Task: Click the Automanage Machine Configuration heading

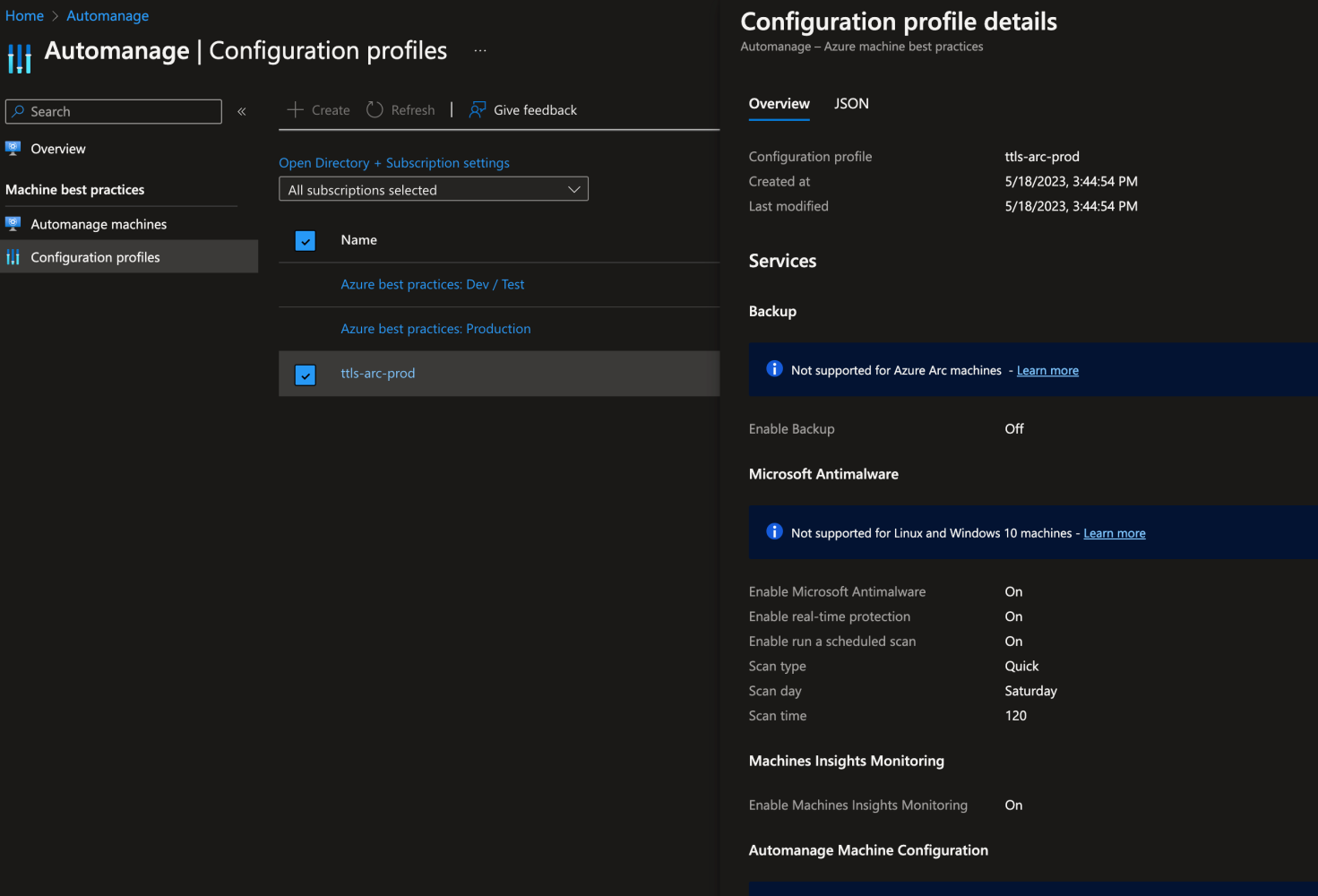Action: coord(868,850)
